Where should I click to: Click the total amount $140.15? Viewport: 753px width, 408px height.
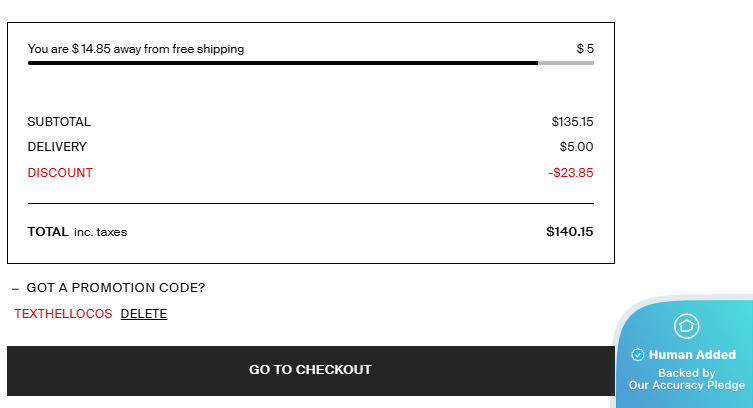coord(569,232)
